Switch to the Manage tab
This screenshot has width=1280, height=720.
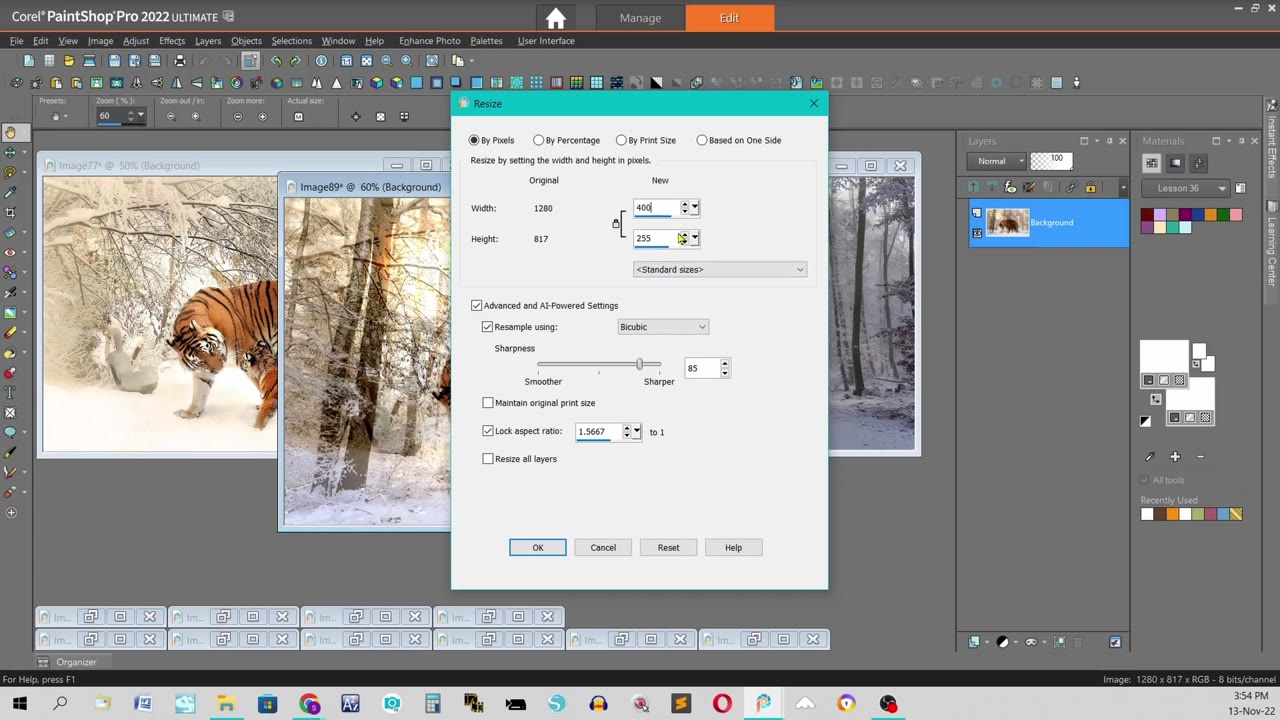point(640,18)
